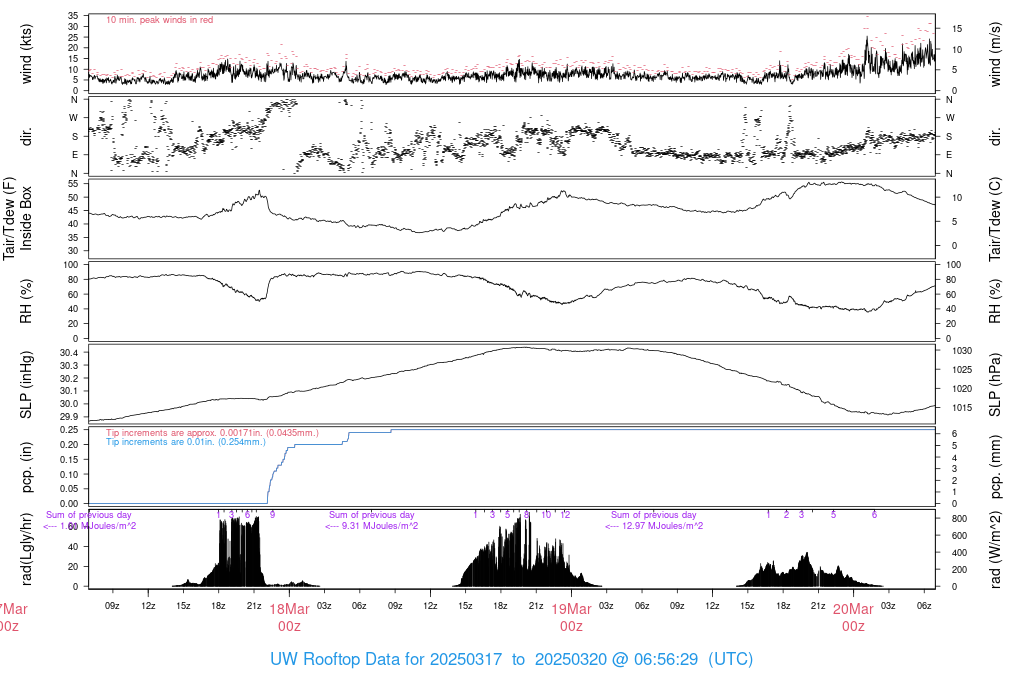This screenshot has width=1024, height=700.
Task: Click the '29.9' tick on the SLP axis
Action: coord(69,417)
